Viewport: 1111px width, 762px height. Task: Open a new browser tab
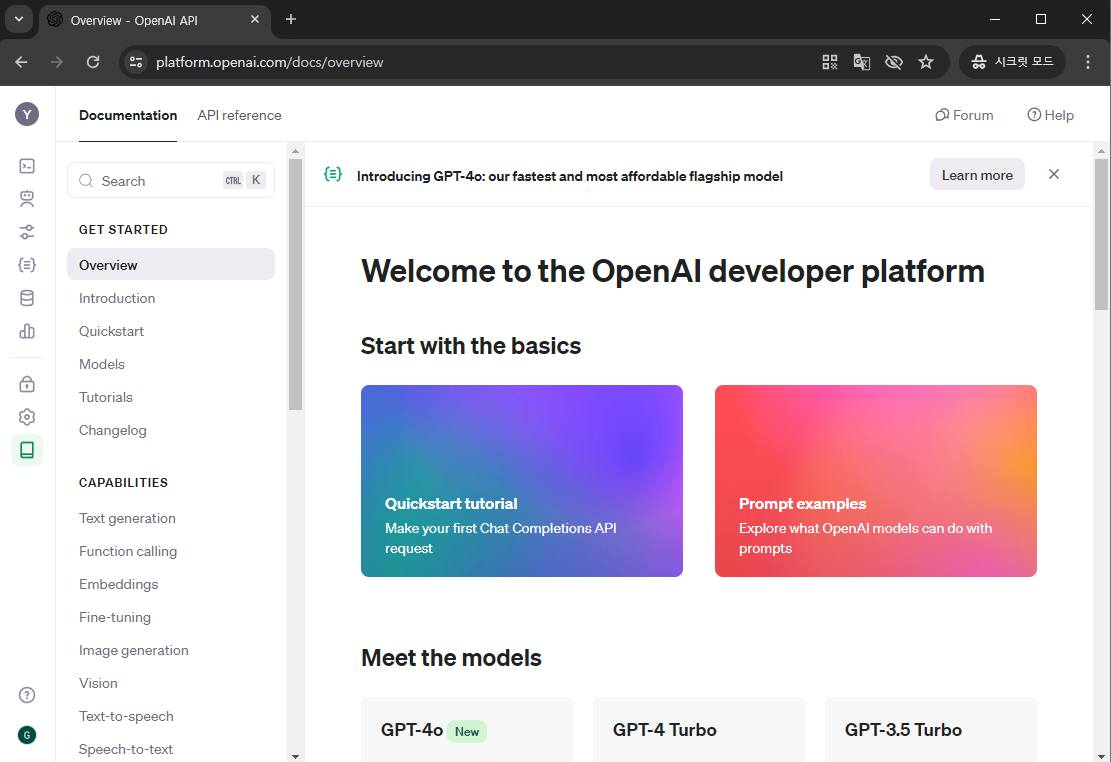coord(291,19)
